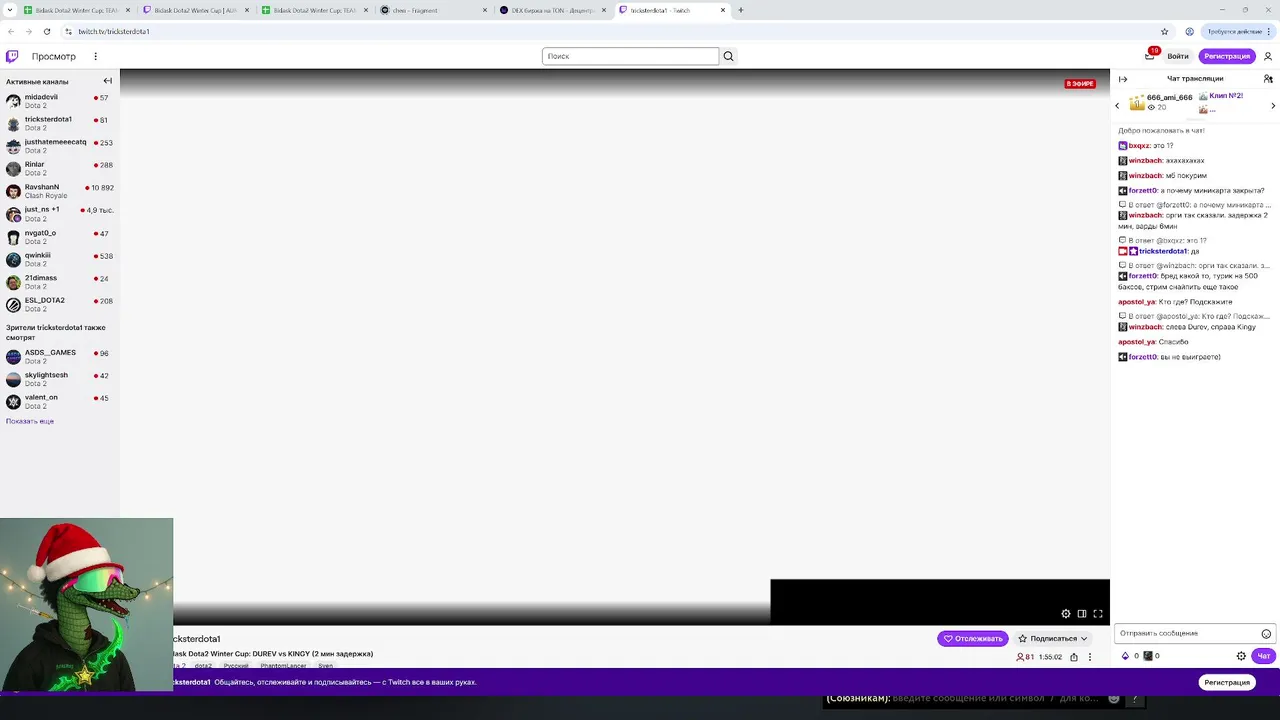
Task: Collapse the active channels sidebar
Action: pos(107,81)
